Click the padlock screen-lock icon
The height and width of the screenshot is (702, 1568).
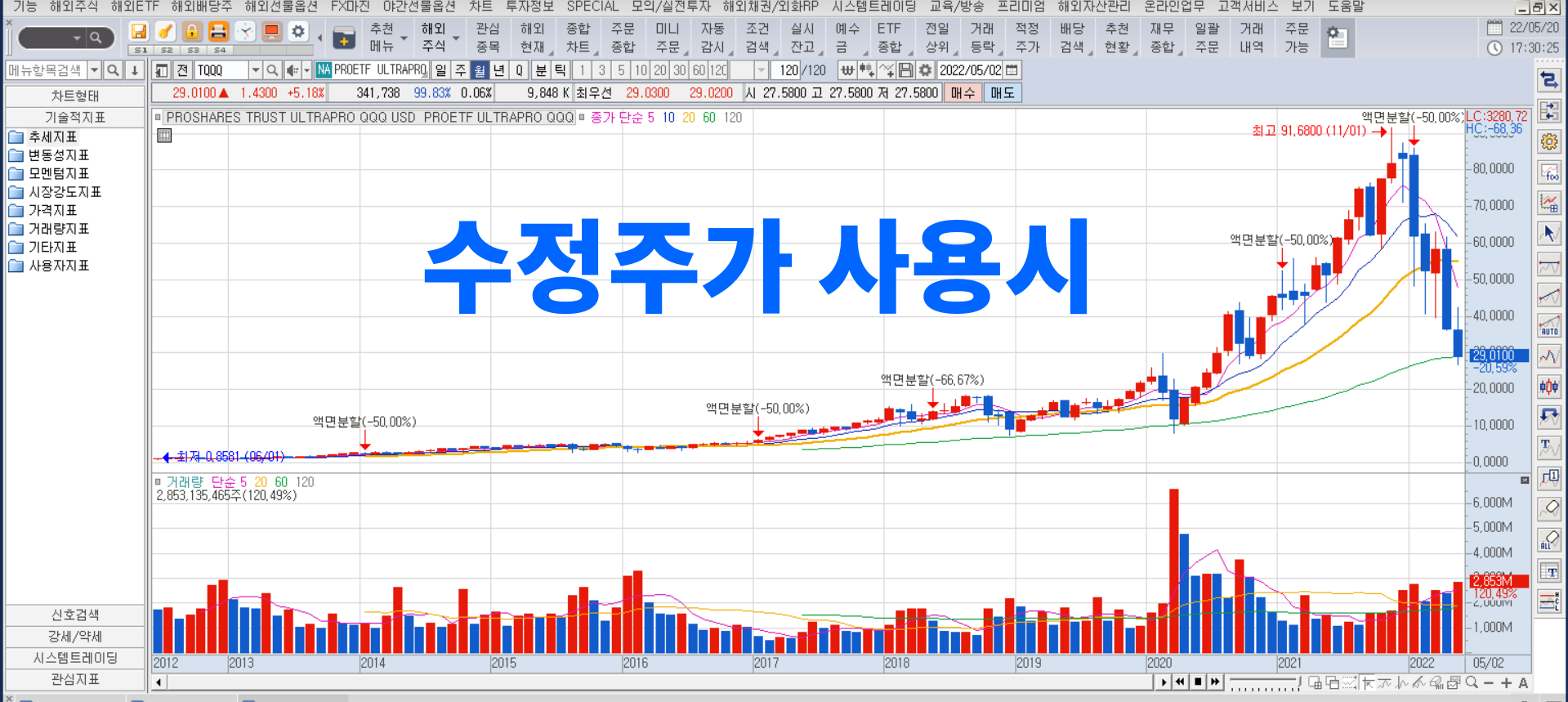point(191,32)
